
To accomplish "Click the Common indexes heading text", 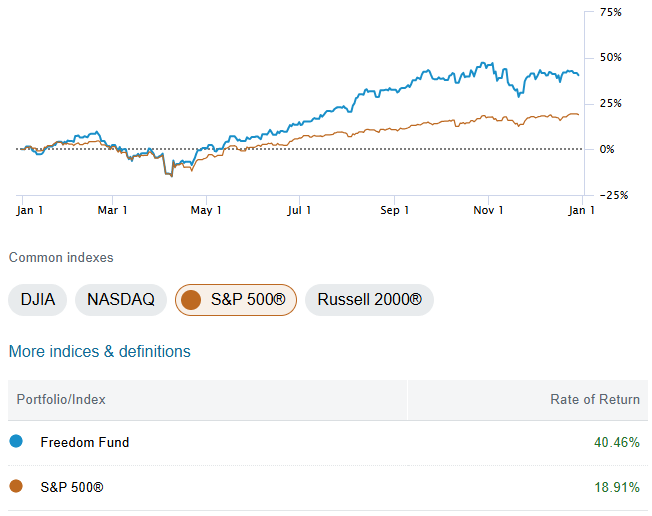I will [x=61, y=257].
